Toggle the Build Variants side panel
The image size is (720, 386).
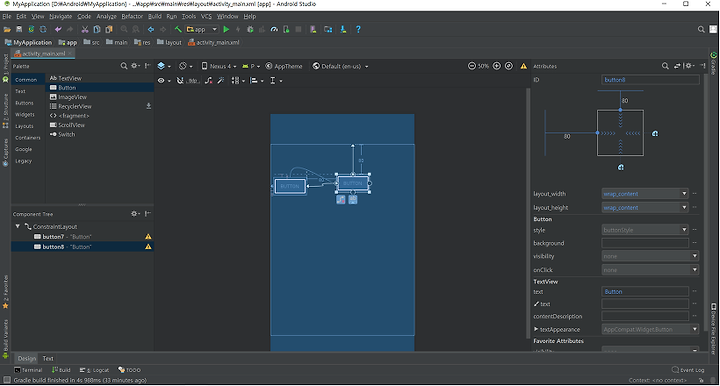pos(6,338)
